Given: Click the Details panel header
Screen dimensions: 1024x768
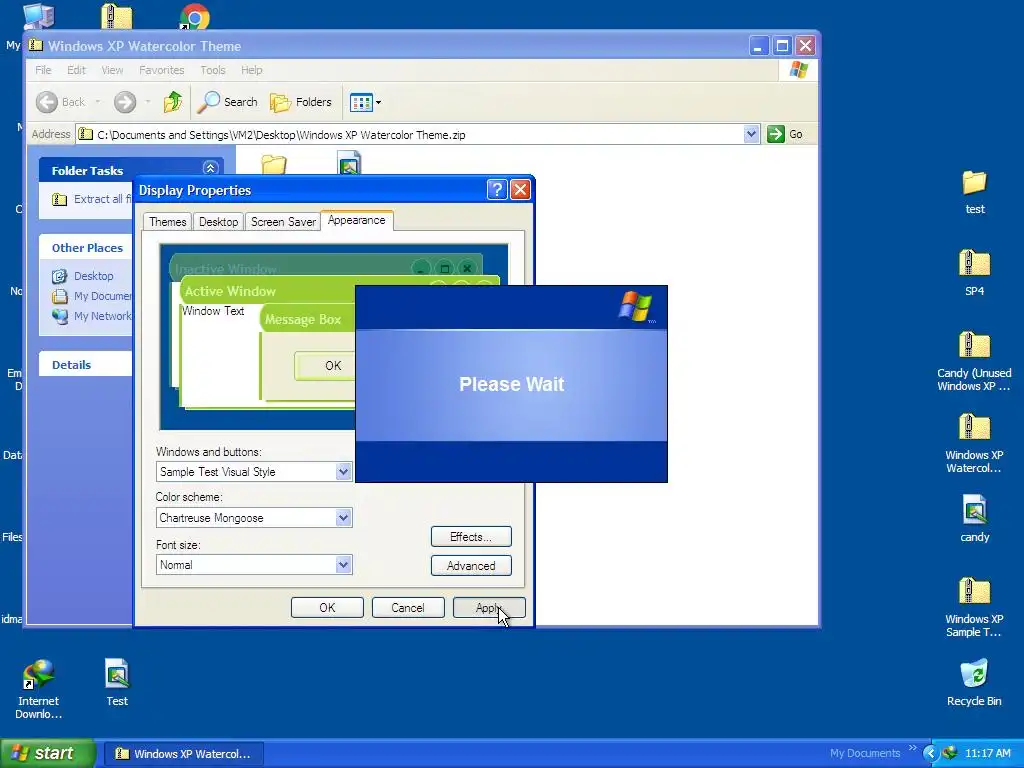Looking at the screenshot, I should click(86, 364).
